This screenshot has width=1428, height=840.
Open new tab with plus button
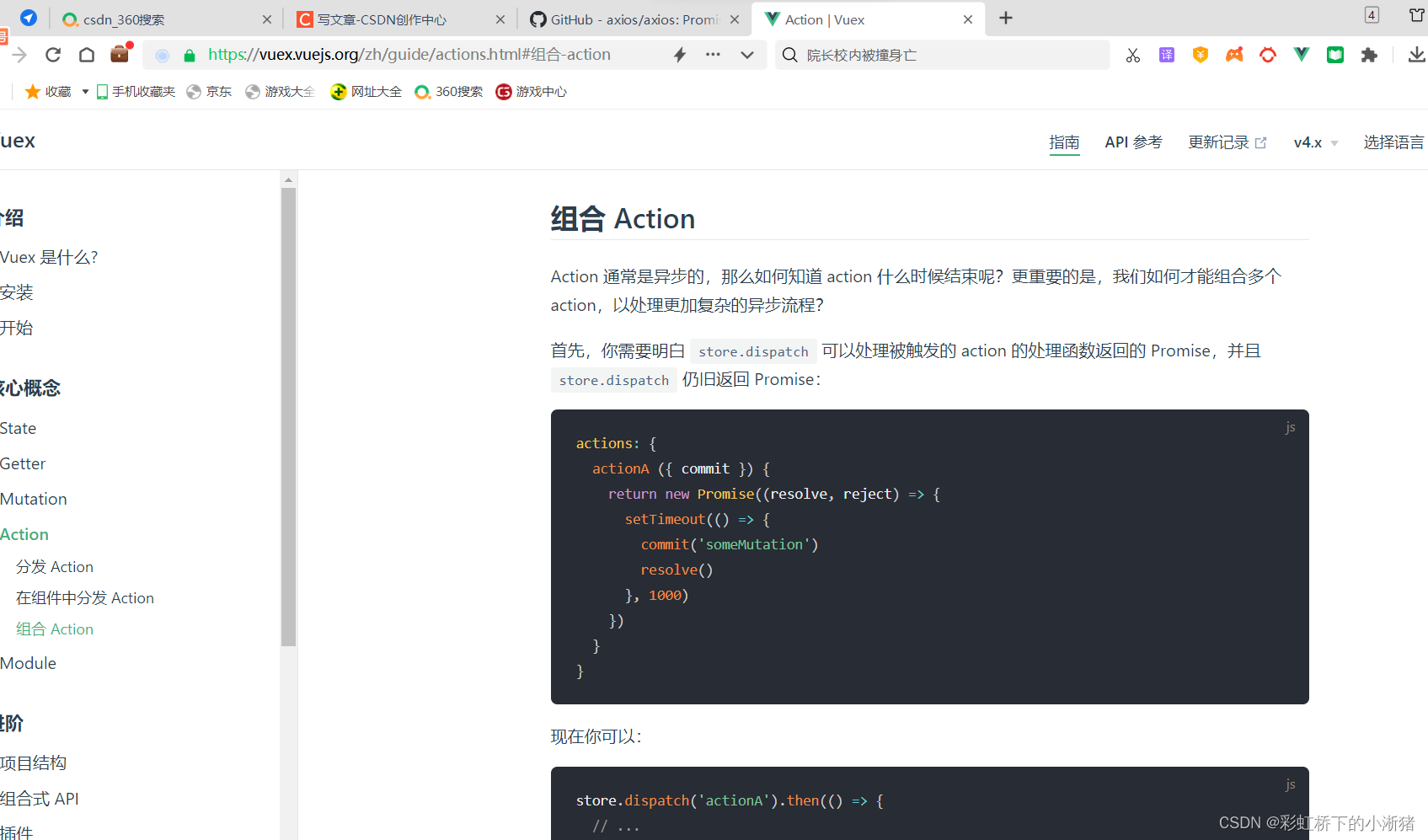pos(1006,19)
